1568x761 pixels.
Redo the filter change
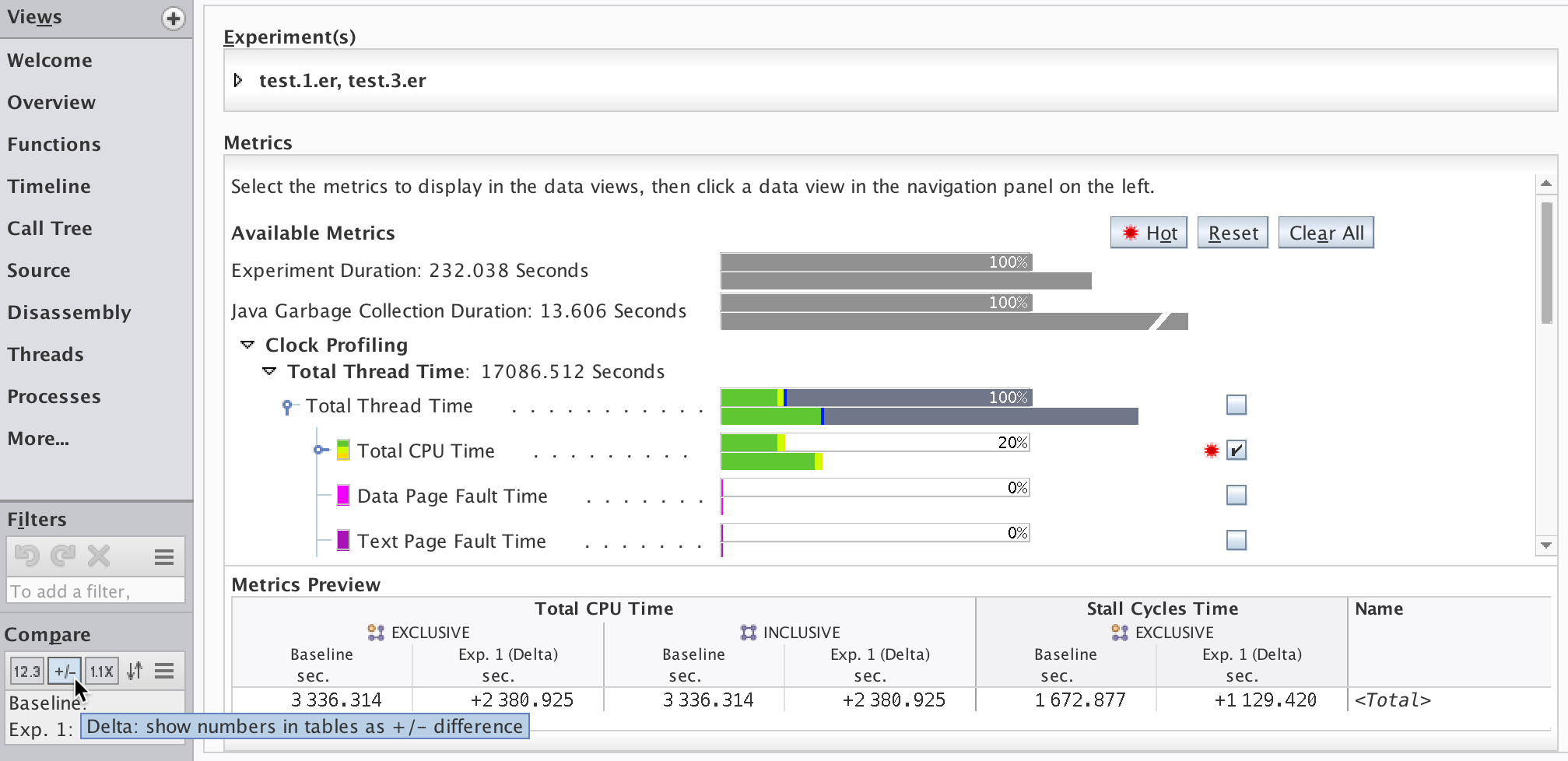point(62,556)
